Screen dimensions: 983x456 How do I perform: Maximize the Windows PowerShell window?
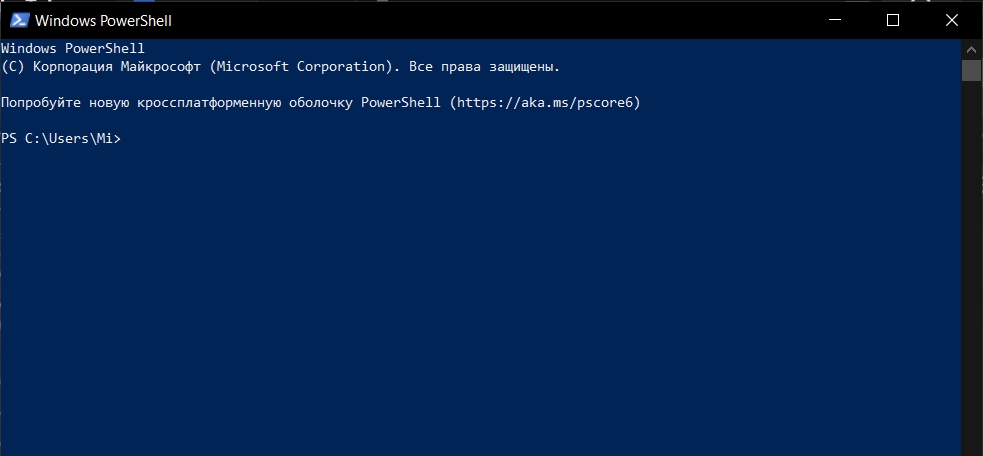tap(893, 20)
